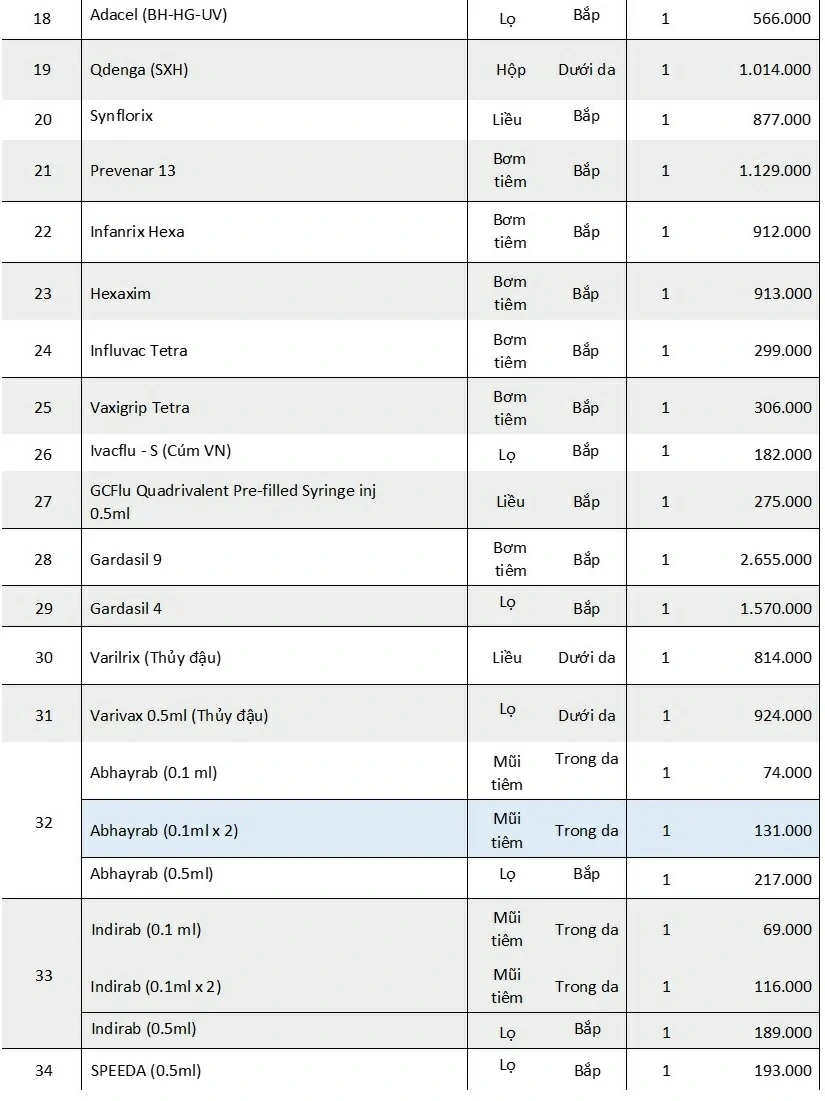Click the Varilrix (Thủy đậu) name cell
The image size is (825, 1101).
click(x=155, y=657)
